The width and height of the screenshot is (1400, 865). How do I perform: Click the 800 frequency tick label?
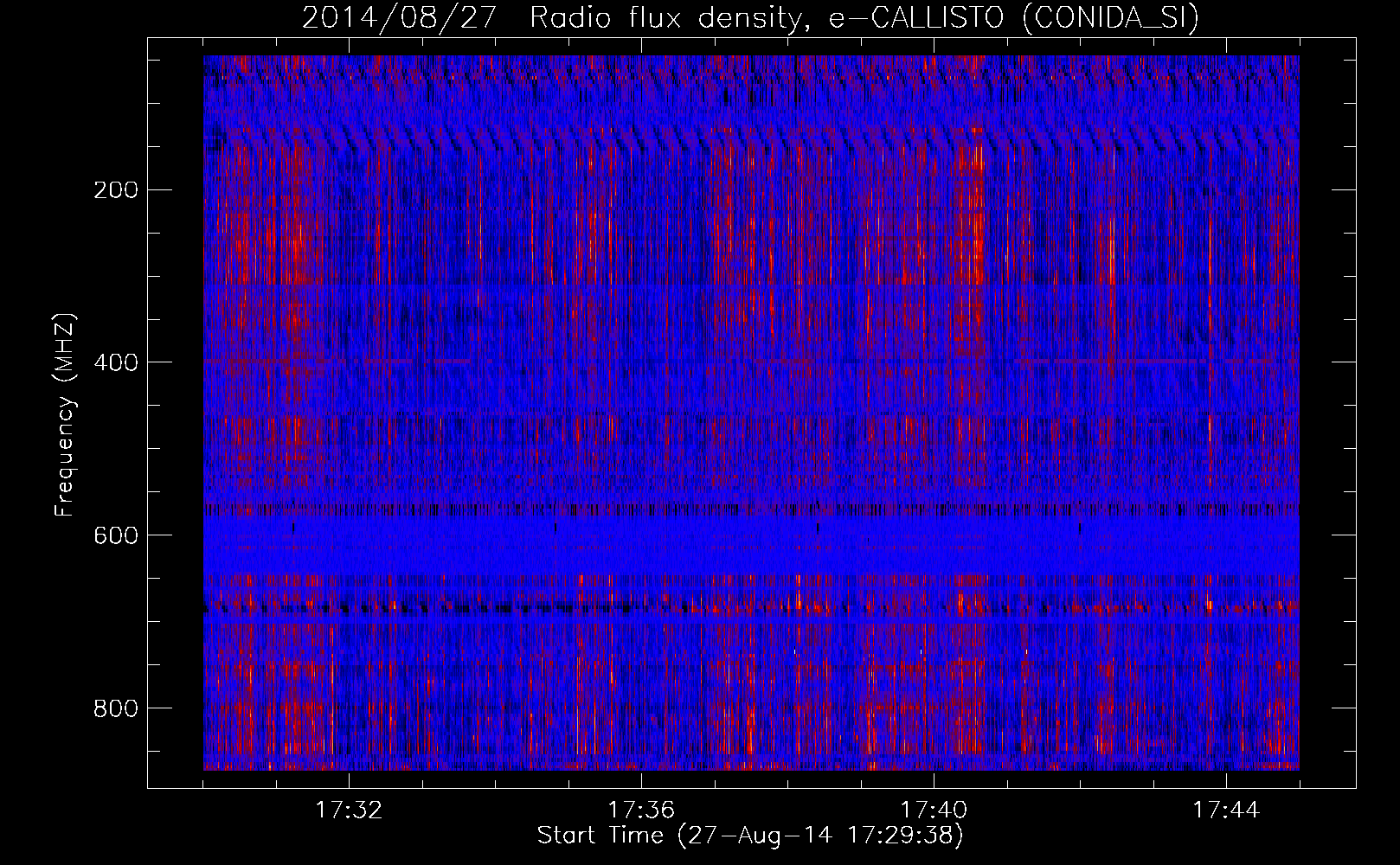116,709
